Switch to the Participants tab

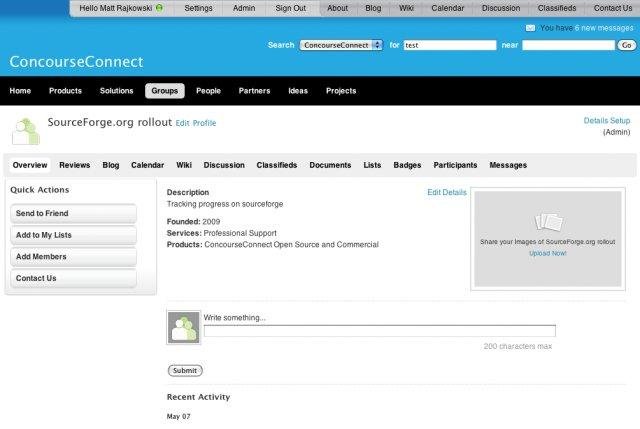tap(455, 165)
